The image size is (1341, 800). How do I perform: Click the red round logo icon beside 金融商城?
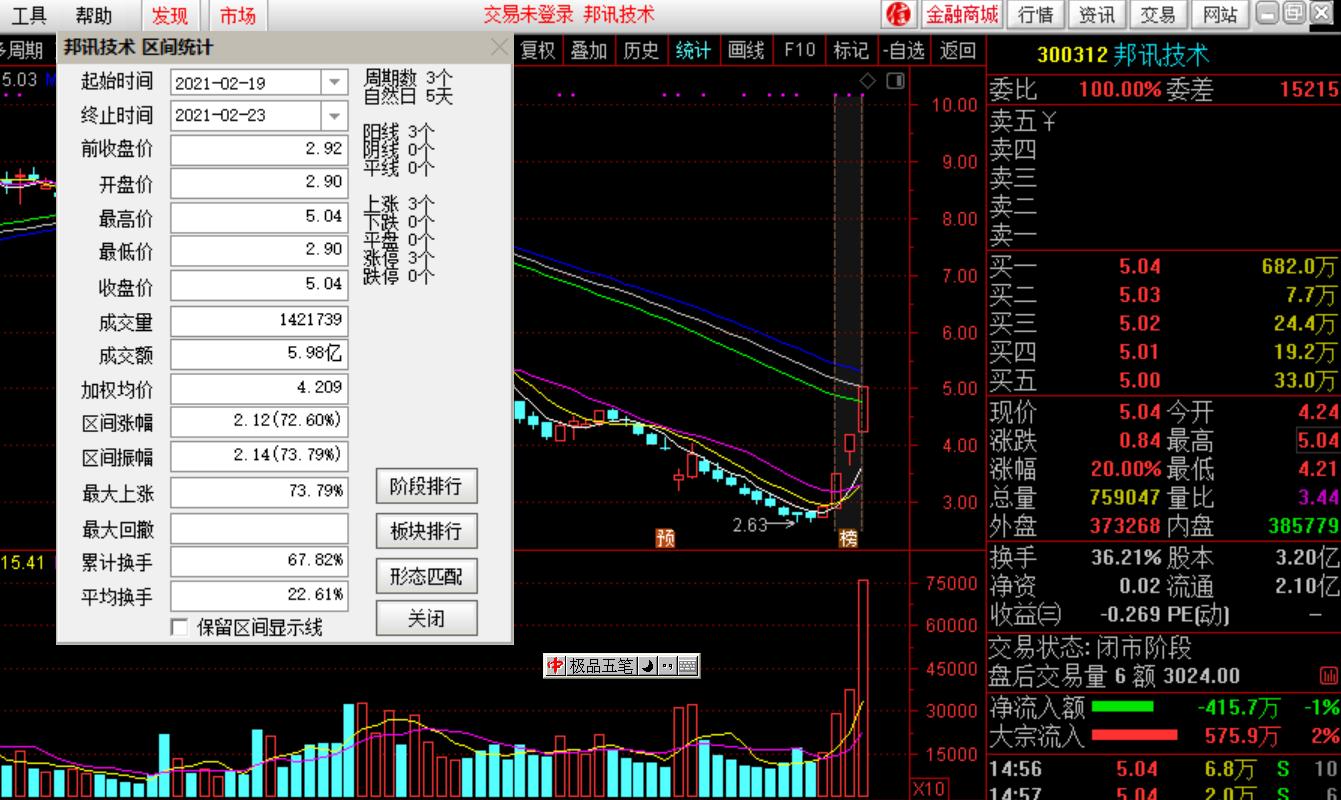pos(899,14)
